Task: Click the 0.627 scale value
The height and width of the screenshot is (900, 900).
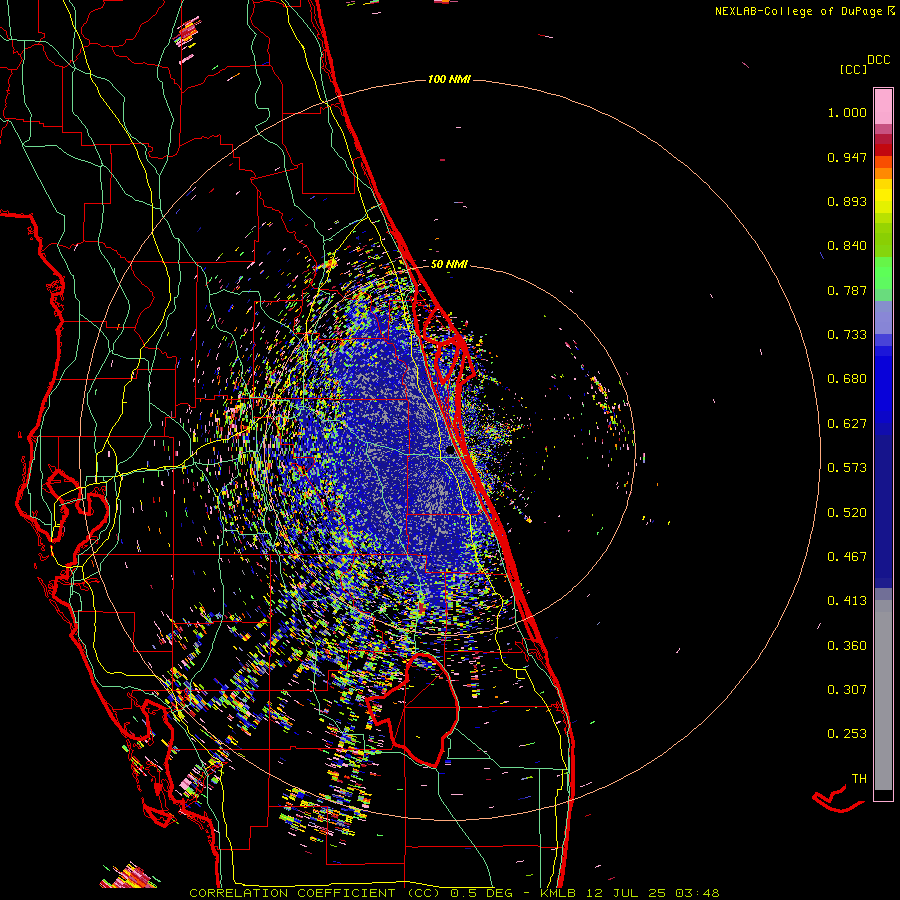Action: click(847, 424)
